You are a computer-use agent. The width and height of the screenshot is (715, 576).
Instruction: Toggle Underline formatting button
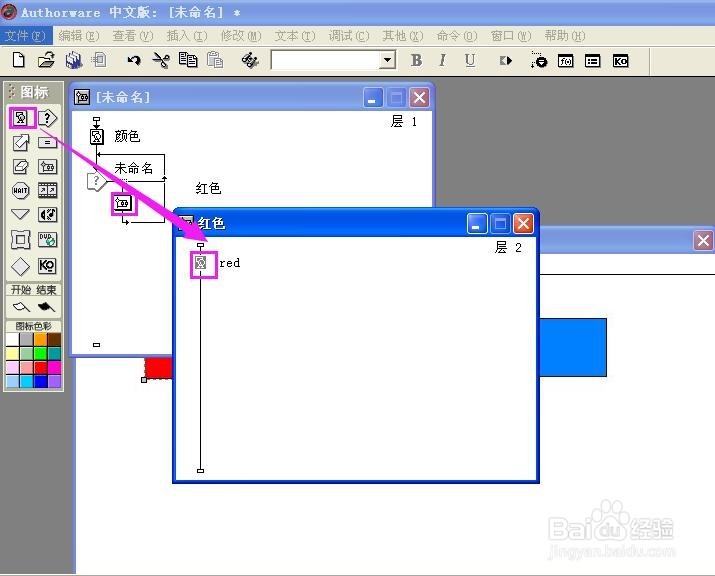point(470,60)
